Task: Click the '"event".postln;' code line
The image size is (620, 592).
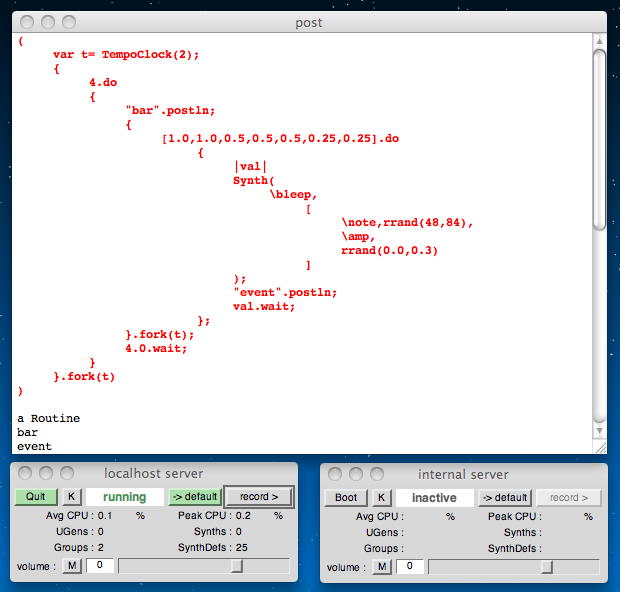Action: click(x=285, y=292)
